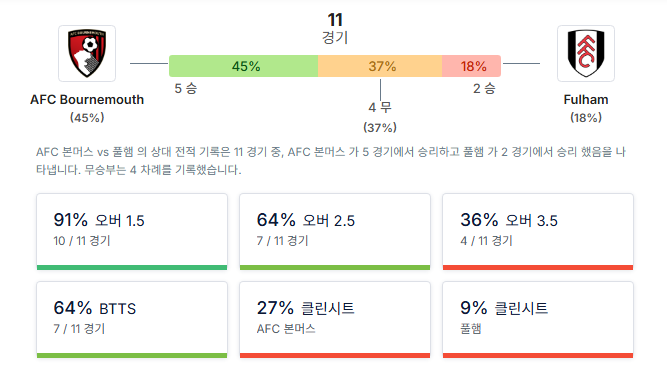The image size is (667, 370).
Task: Click the (18%) label under Fulham
Action: [x=586, y=118]
